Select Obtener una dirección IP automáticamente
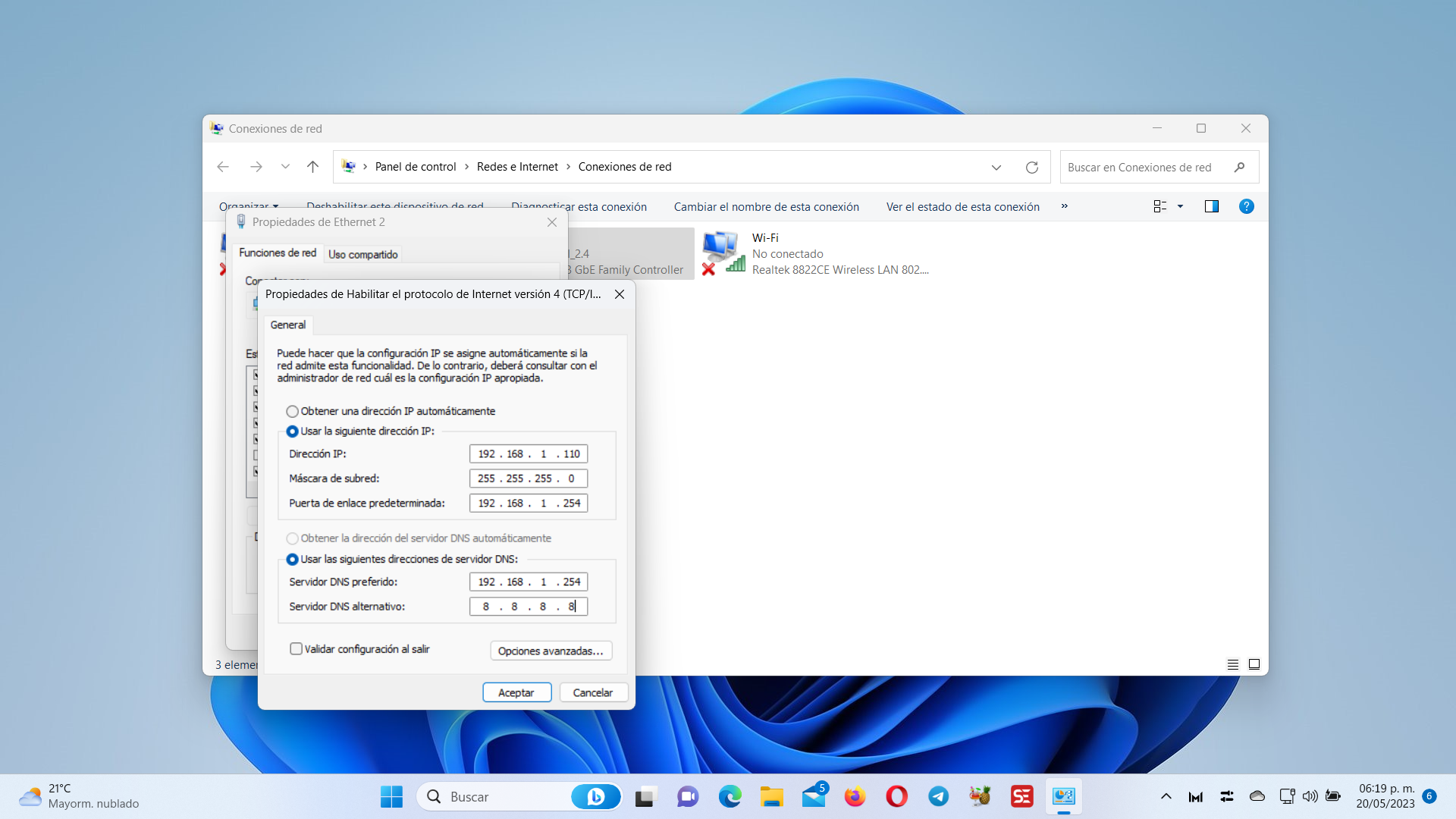Image resolution: width=1456 pixels, height=819 pixels. click(292, 412)
